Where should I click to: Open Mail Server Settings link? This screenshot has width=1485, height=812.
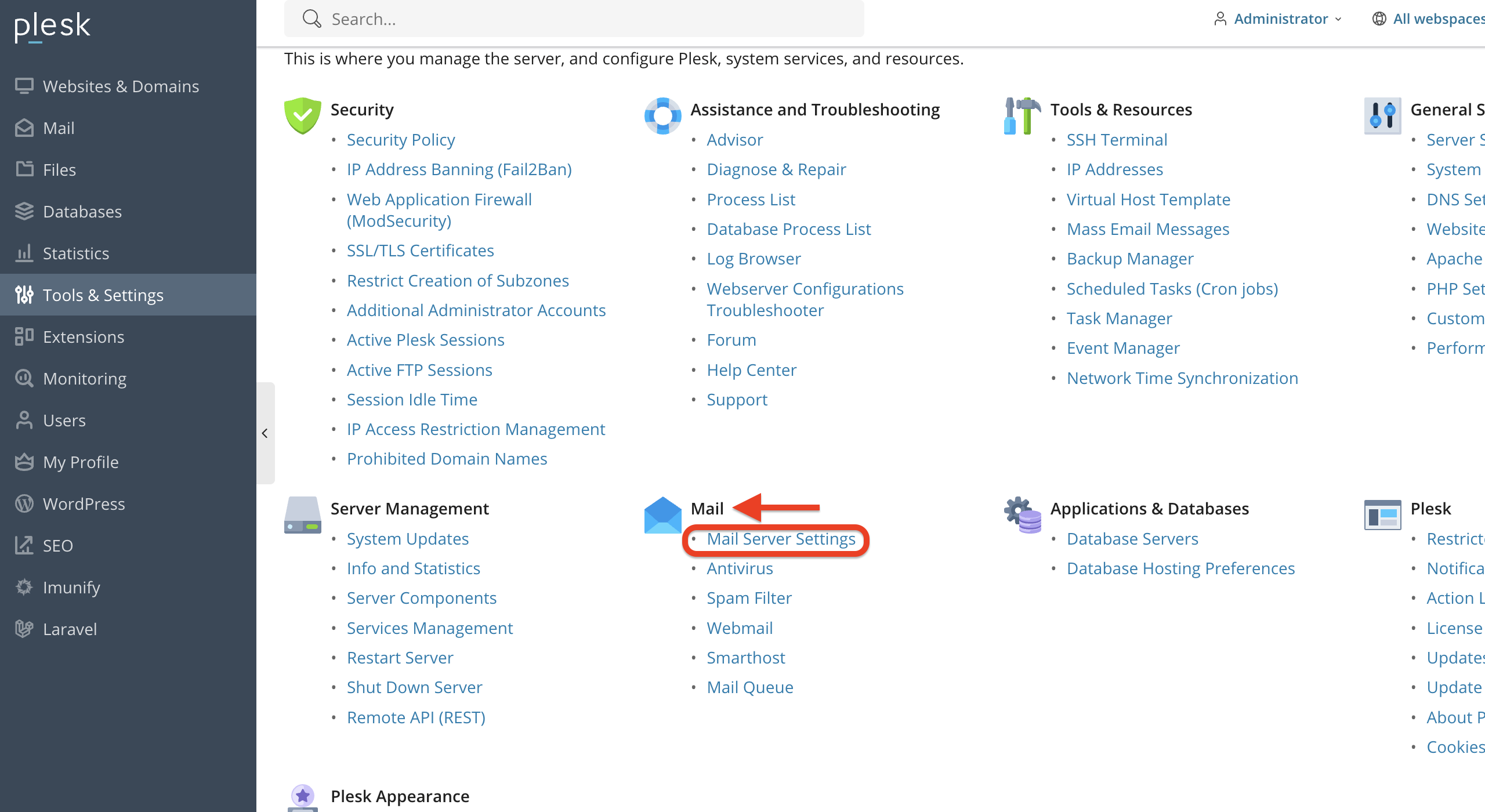[x=781, y=539]
